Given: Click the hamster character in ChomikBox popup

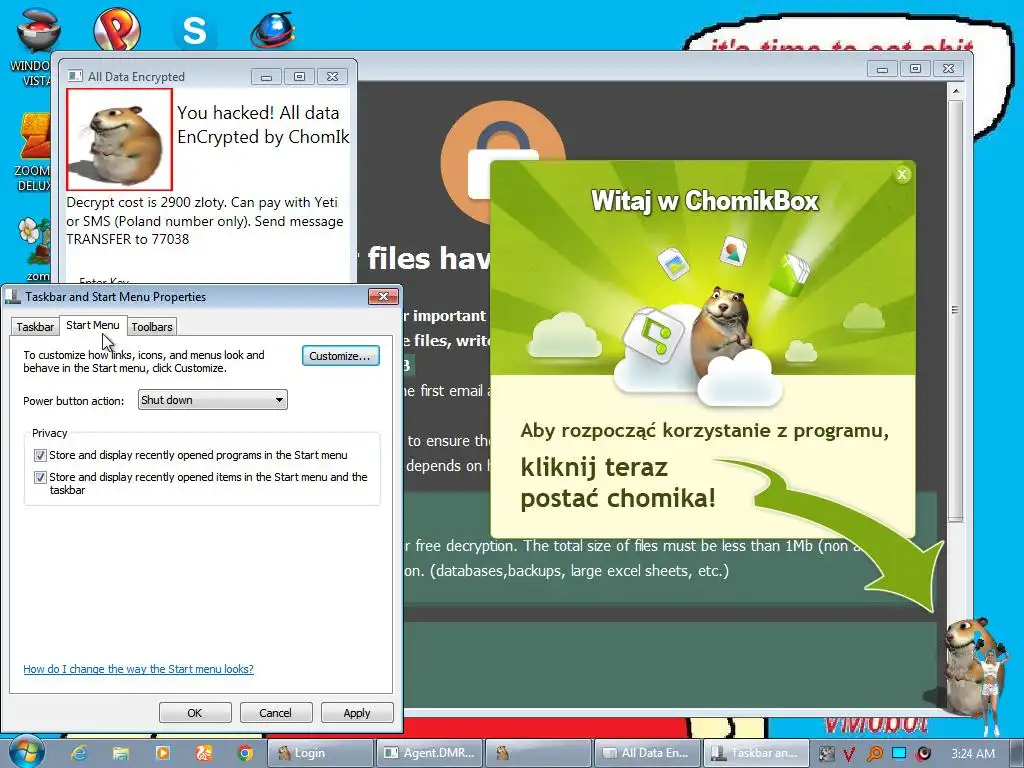Looking at the screenshot, I should coord(722,330).
